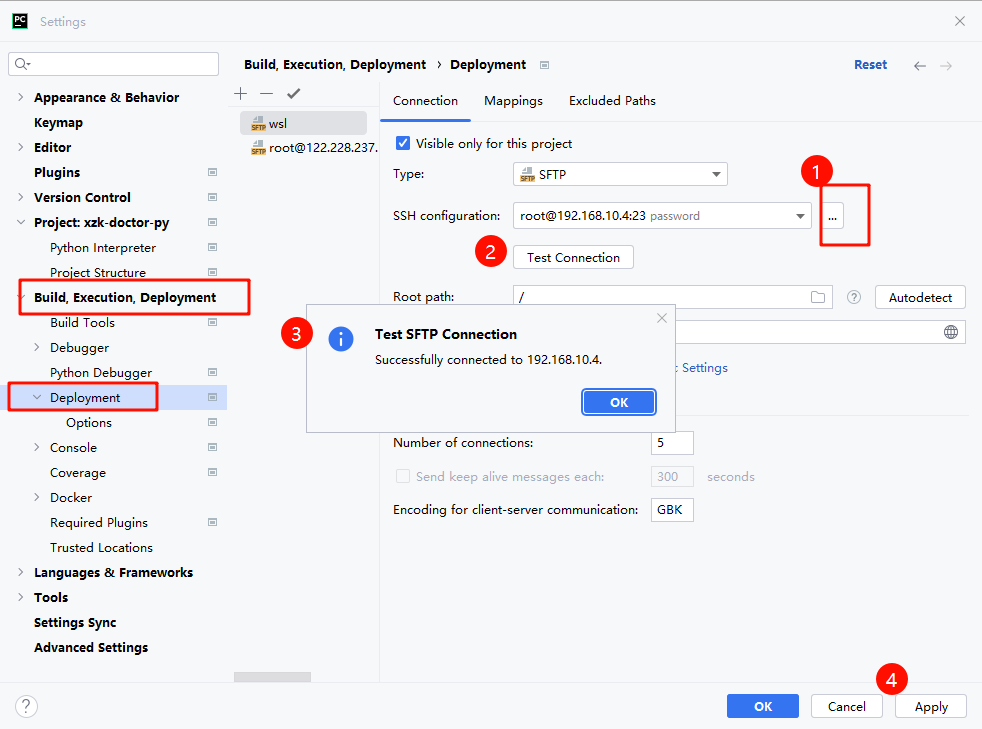Click the SSH configuration browse ellipsis button
The width and height of the screenshot is (982, 729).
832,216
